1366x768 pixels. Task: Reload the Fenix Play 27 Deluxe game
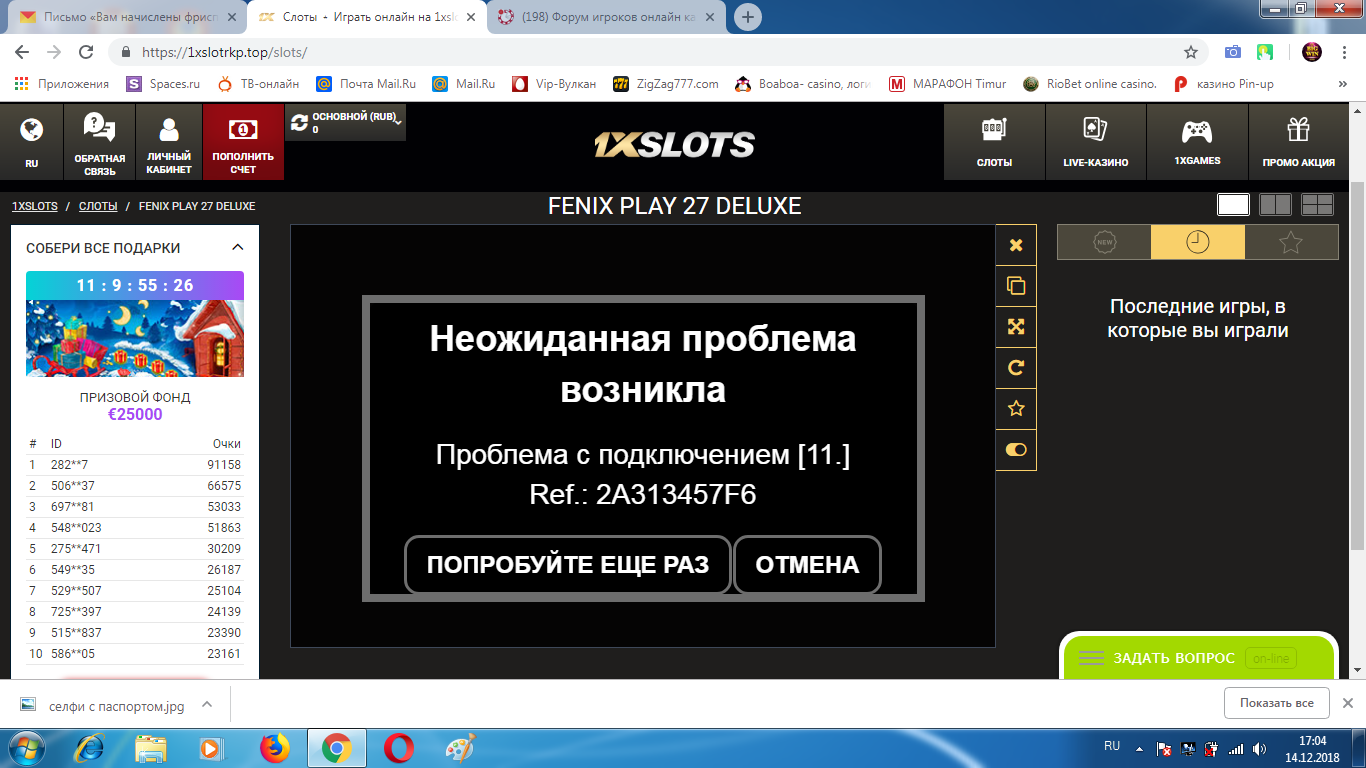[x=1015, y=367]
